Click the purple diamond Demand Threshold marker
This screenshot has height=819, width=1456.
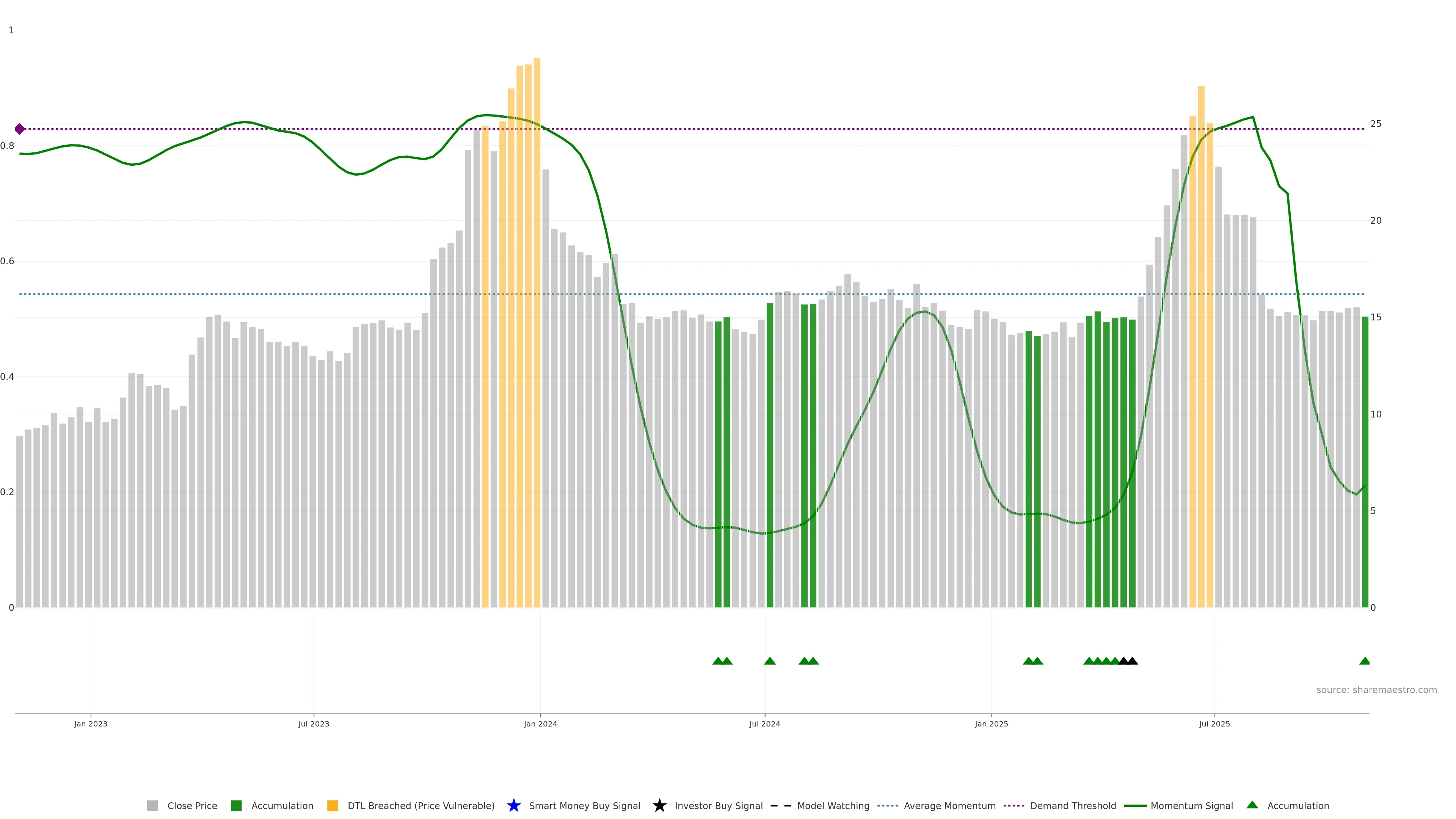coord(20,129)
